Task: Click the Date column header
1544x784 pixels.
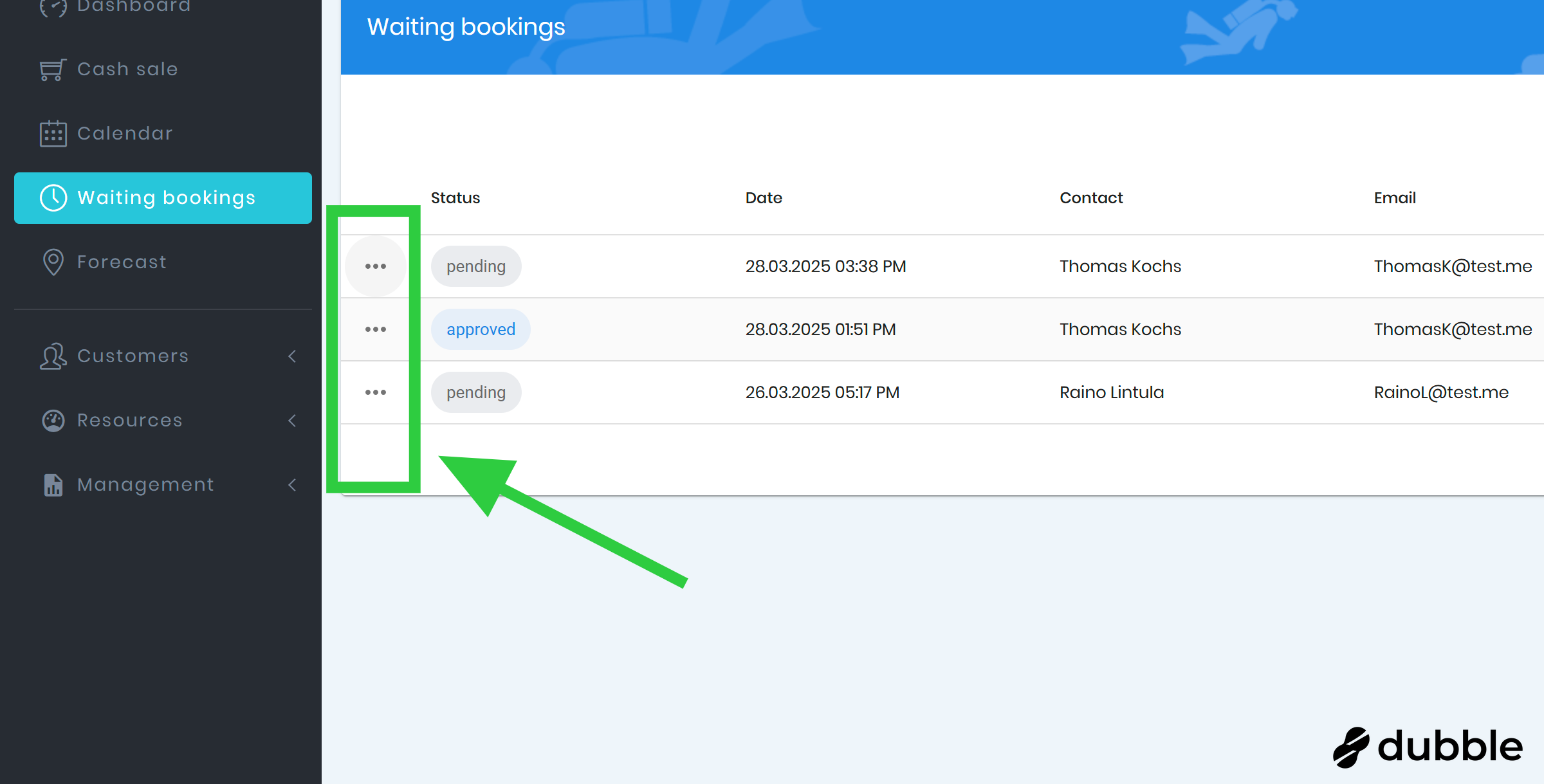Action: coord(764,198)
